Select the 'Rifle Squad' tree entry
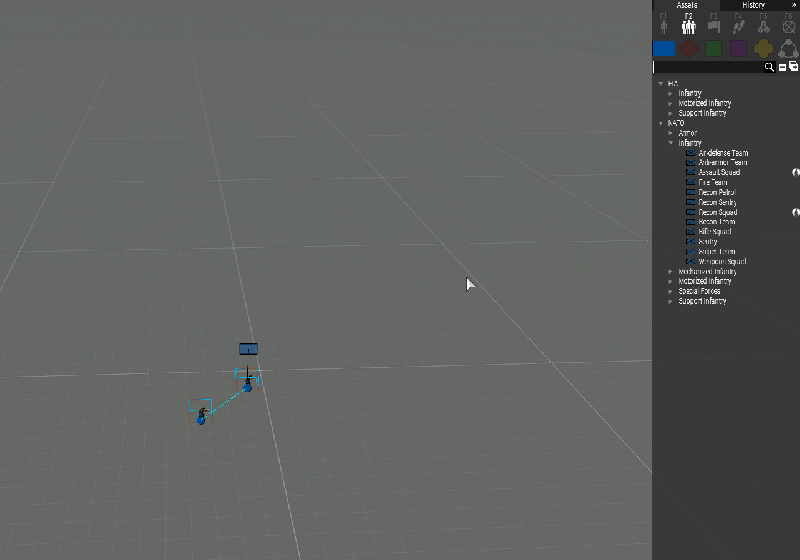 (x=715, y=232)
